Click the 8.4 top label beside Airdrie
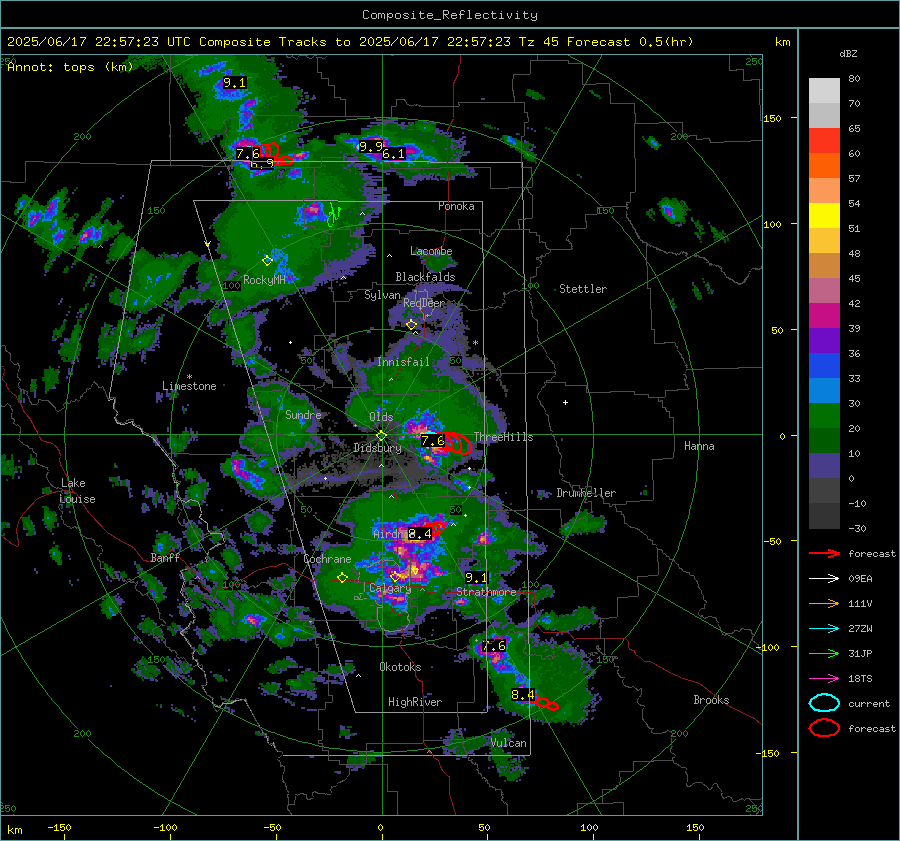The image size is (900, 841). [x=420, y=534]
